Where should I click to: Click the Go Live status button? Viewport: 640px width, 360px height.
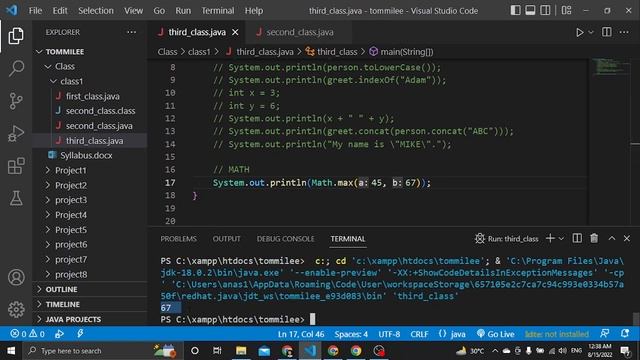click(496, 334)
